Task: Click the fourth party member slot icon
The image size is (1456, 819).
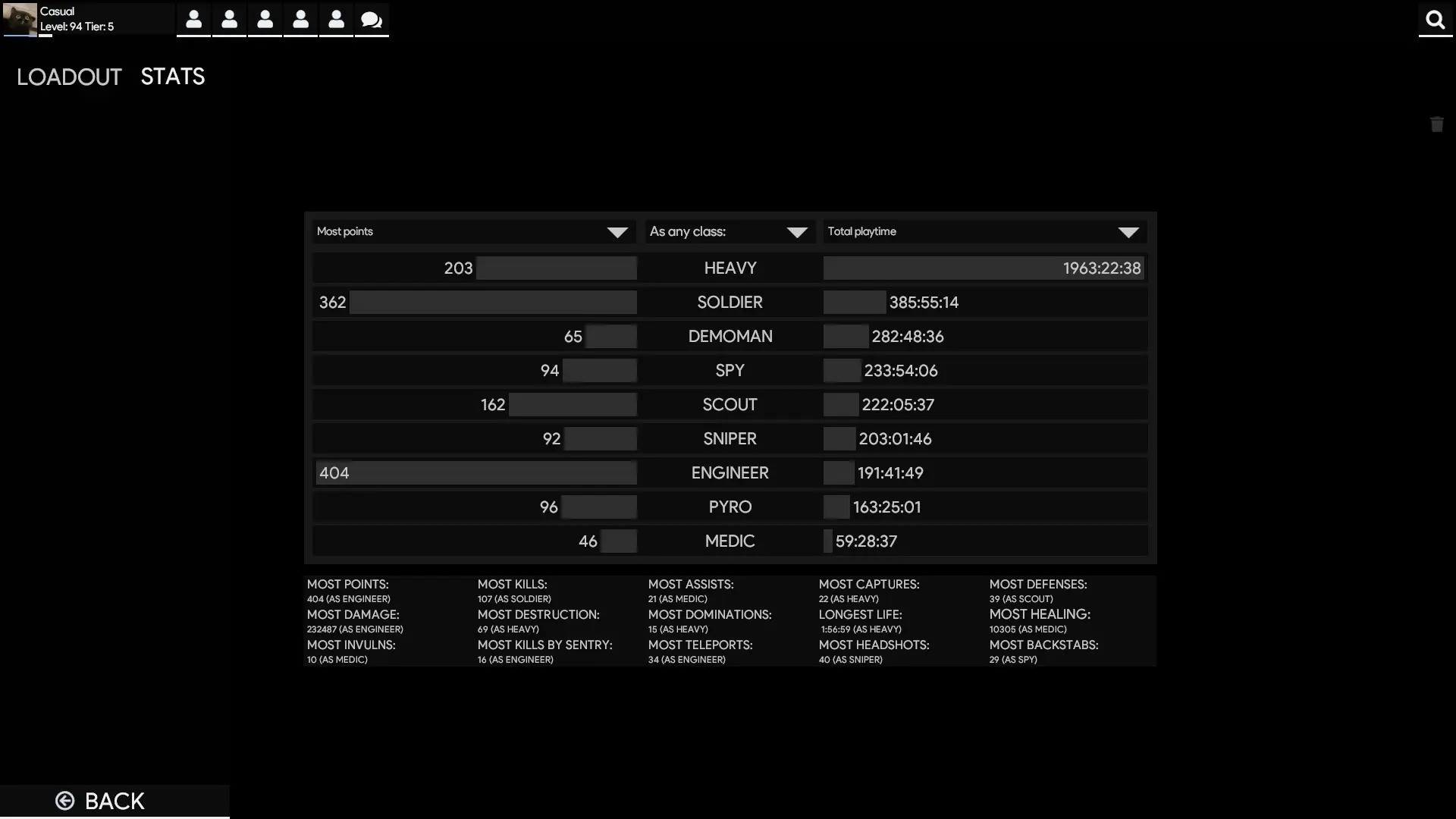Action: (x=300, y=20)
